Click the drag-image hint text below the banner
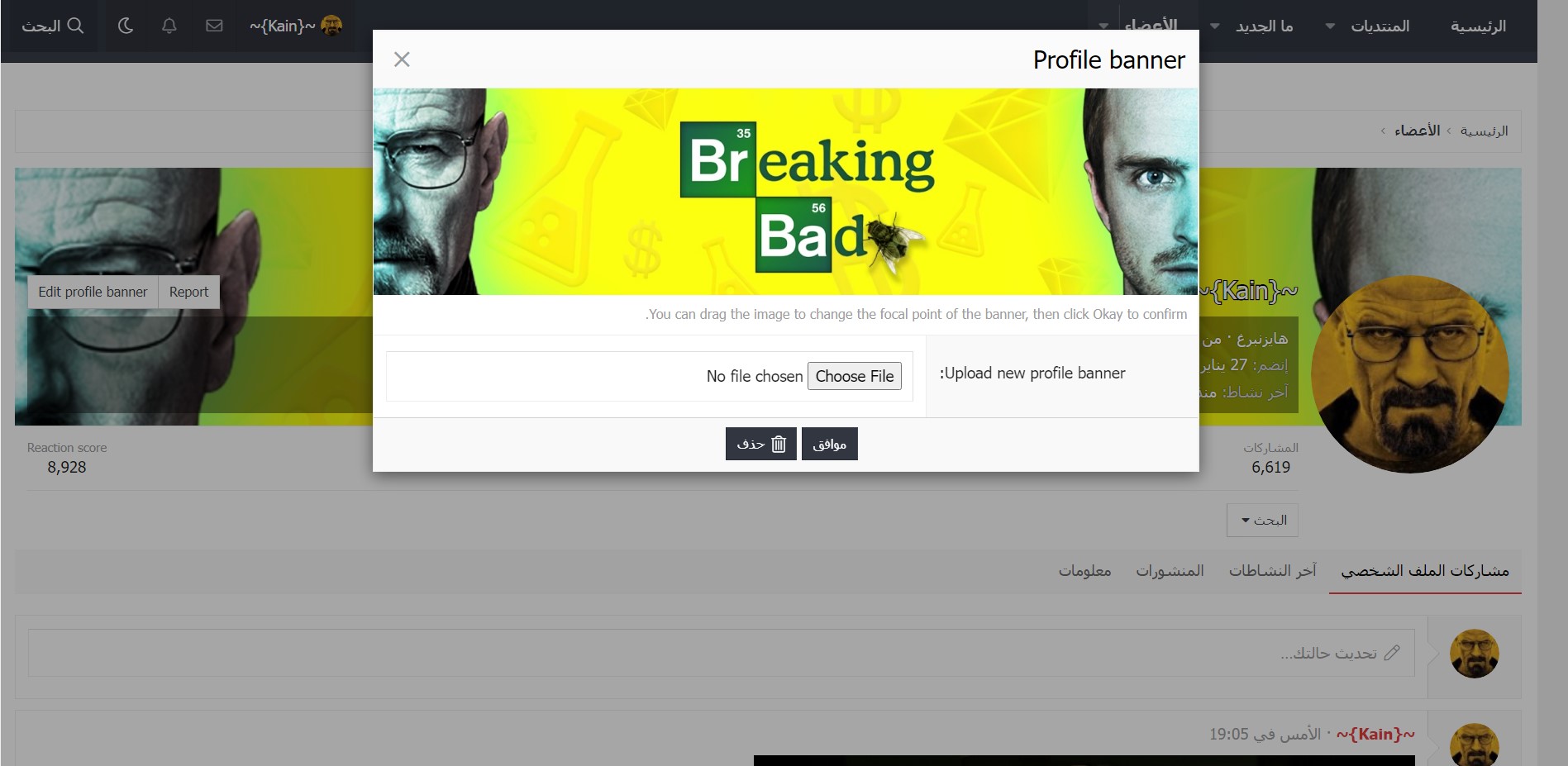The image size is (1568, 766). [x=916, y=314]
